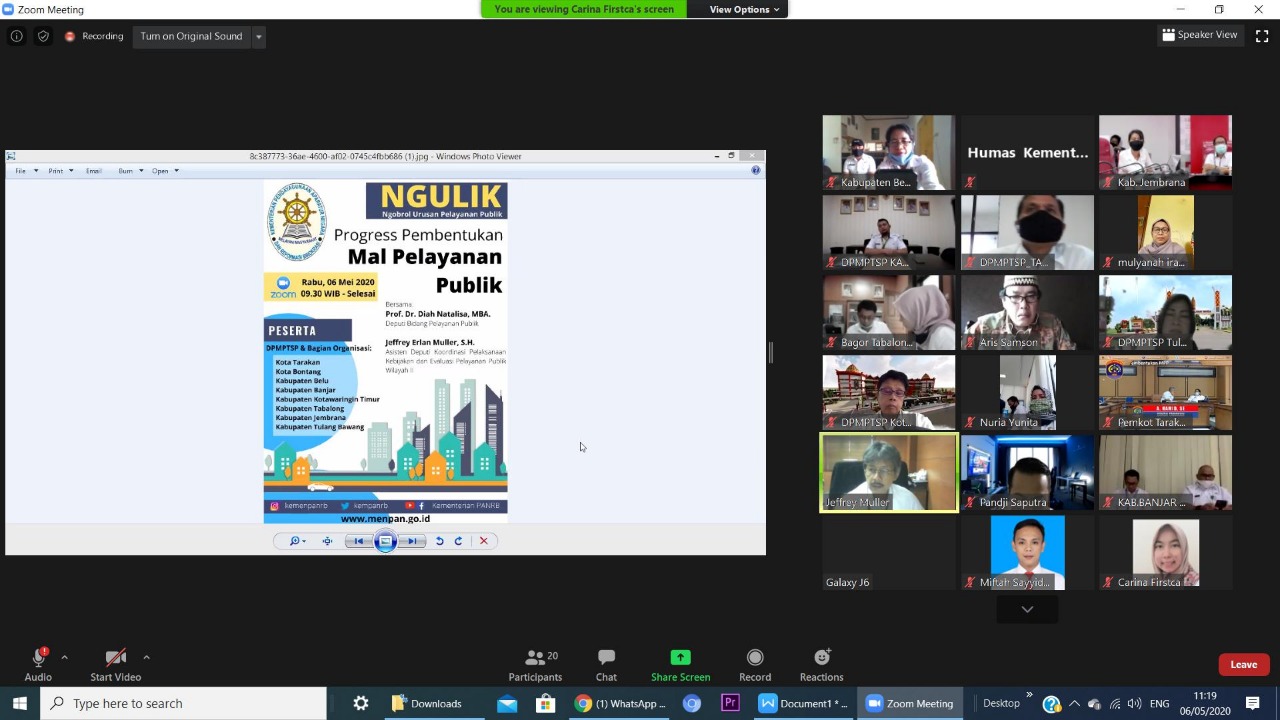
Task: Turn on Original Sound
Action: pos(191,36)
